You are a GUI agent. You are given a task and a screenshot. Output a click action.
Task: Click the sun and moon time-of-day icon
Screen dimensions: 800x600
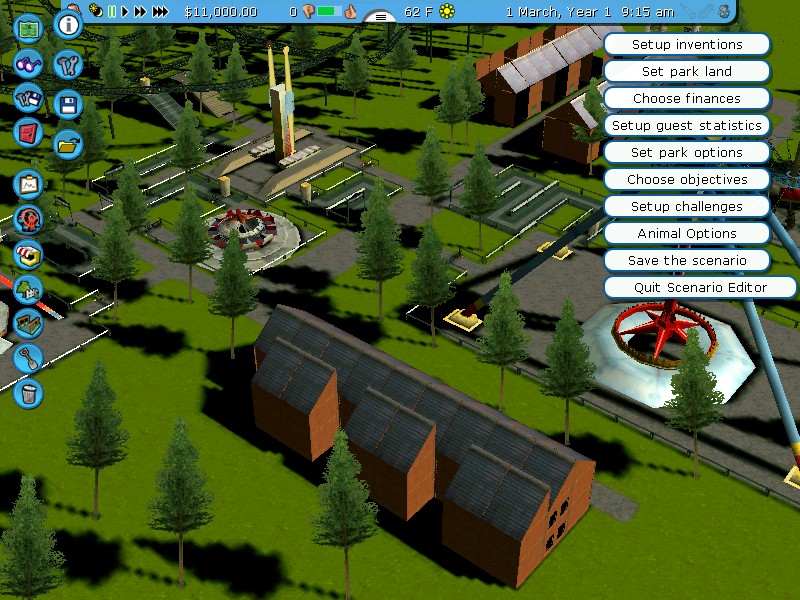(96, 11)
